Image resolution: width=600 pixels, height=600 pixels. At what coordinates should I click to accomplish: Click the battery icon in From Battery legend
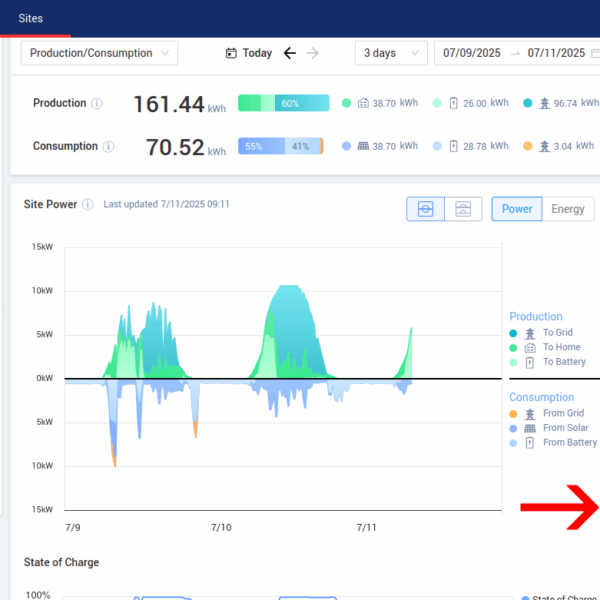(530, 443)
